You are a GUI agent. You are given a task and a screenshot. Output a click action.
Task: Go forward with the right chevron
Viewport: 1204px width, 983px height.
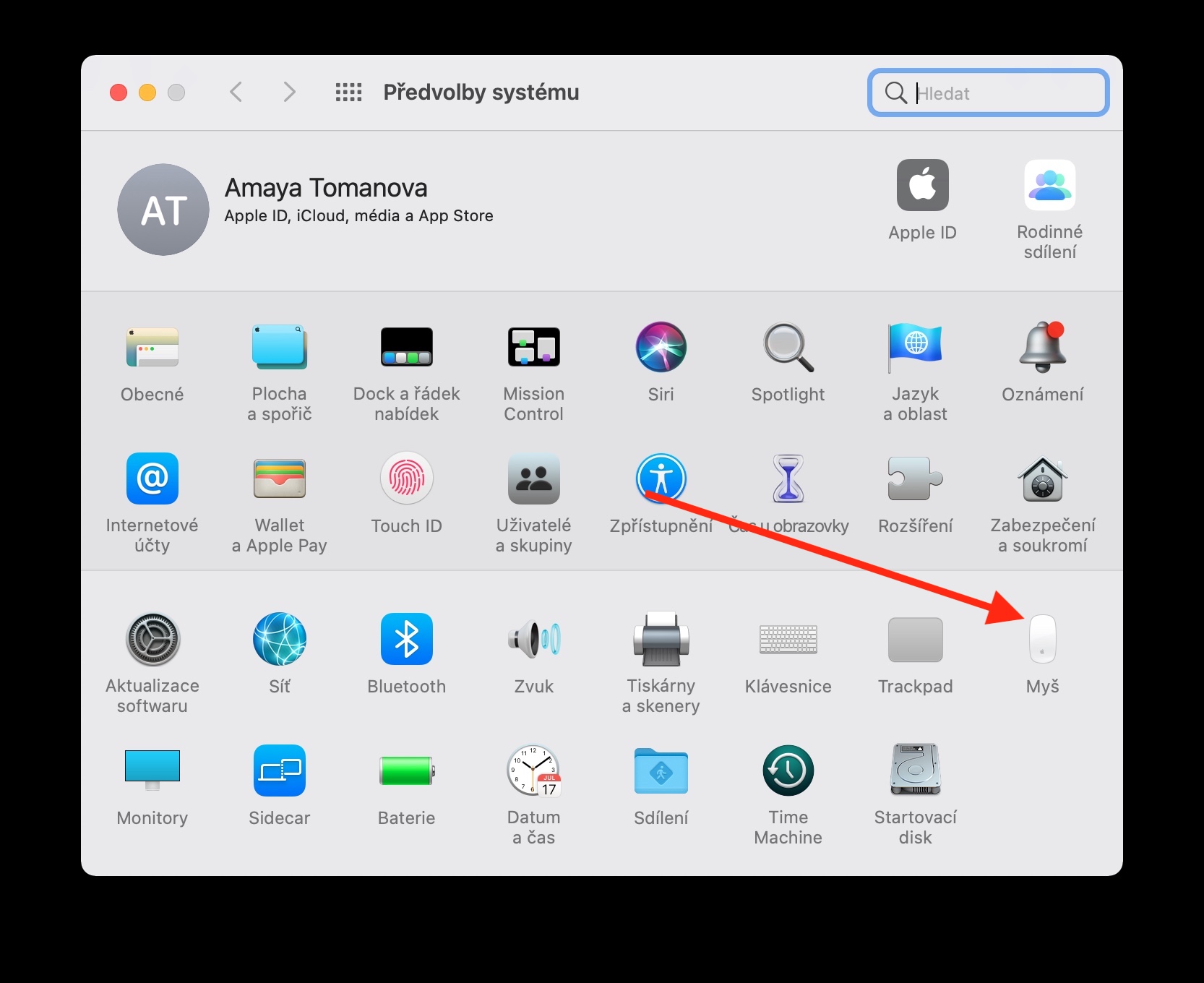(290, 92)
